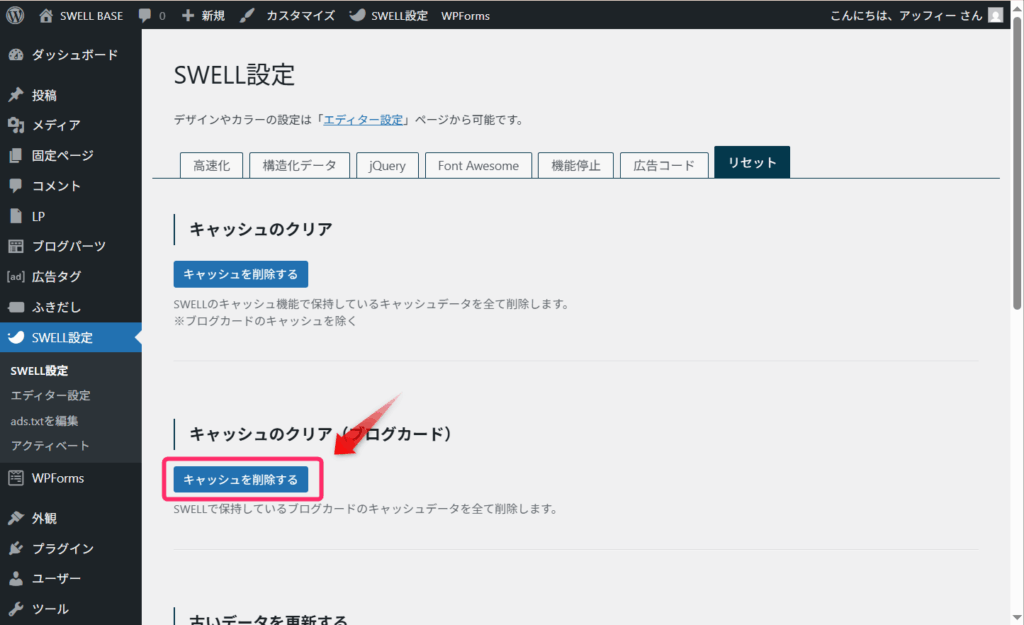Follow the エディター設定 link in description
Image resolution: width=1024 pixels, height=625 pixels.
(x=364, y=120)
